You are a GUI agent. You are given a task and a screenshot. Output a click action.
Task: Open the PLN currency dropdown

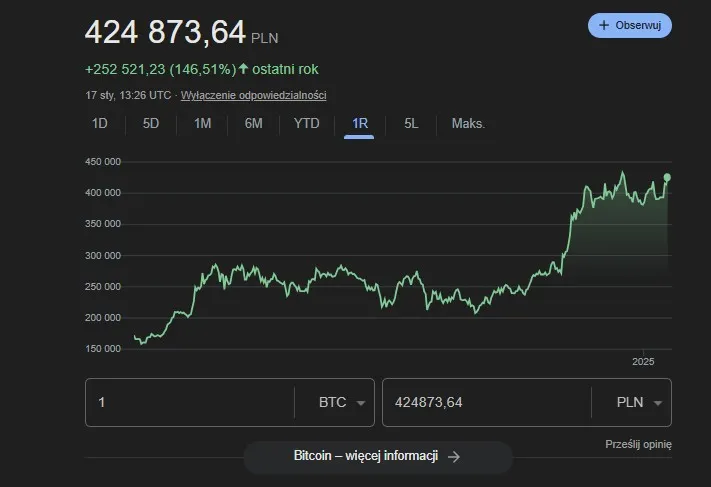coord(640,403)
